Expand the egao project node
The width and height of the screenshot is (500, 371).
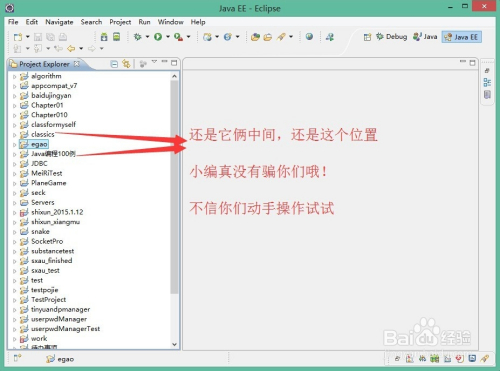14,145
